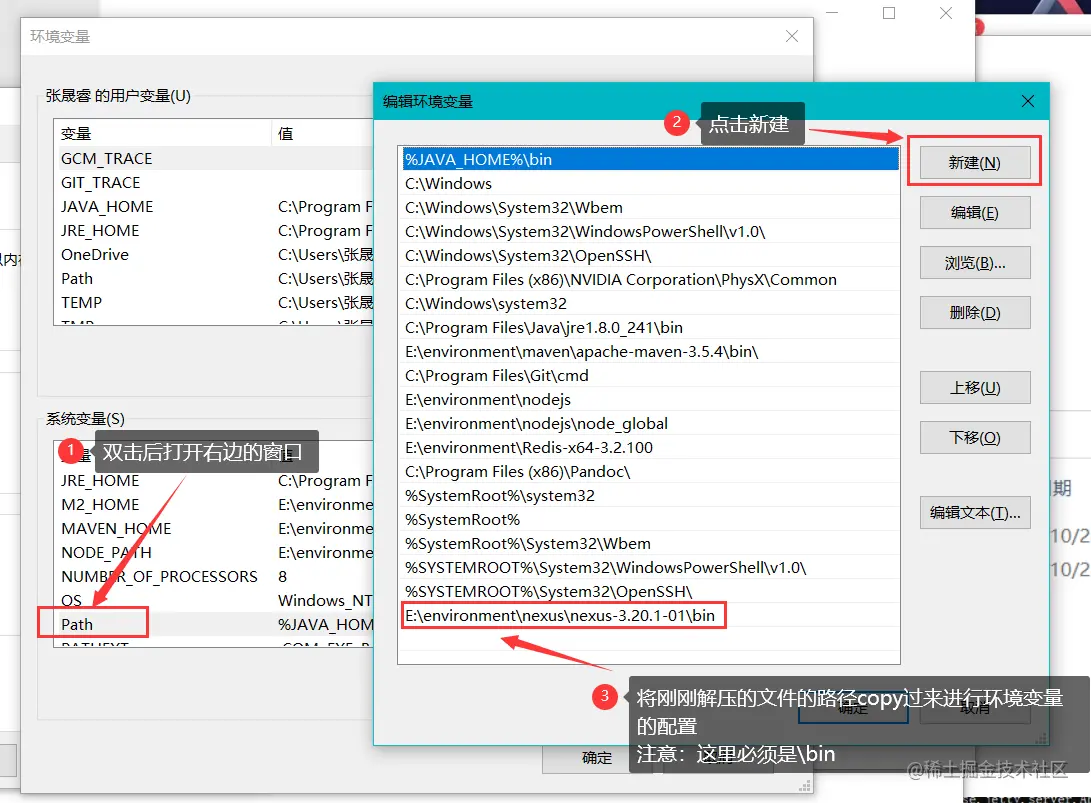Select %SYSTEMROOT%\System32\OpenSSH\ entry
The height and width of the screenshot is (803, 1091).
tap(650, 591)
